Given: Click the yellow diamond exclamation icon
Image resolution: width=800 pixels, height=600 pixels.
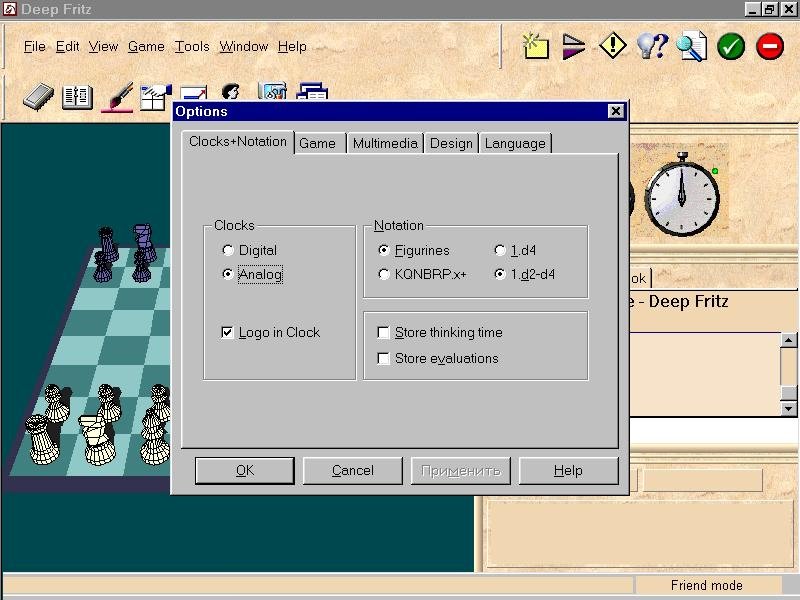Looking at the screenshot, I should (613, 46).
